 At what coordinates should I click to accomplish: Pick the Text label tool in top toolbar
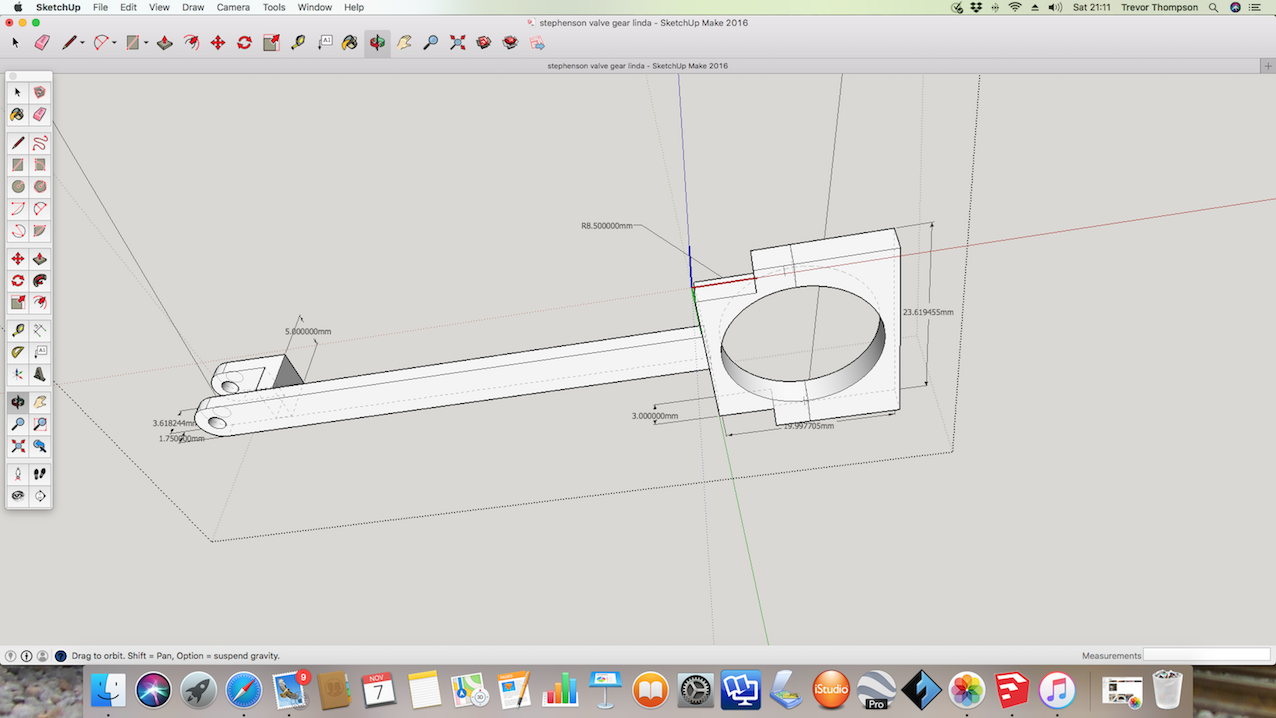click(325, 43)
